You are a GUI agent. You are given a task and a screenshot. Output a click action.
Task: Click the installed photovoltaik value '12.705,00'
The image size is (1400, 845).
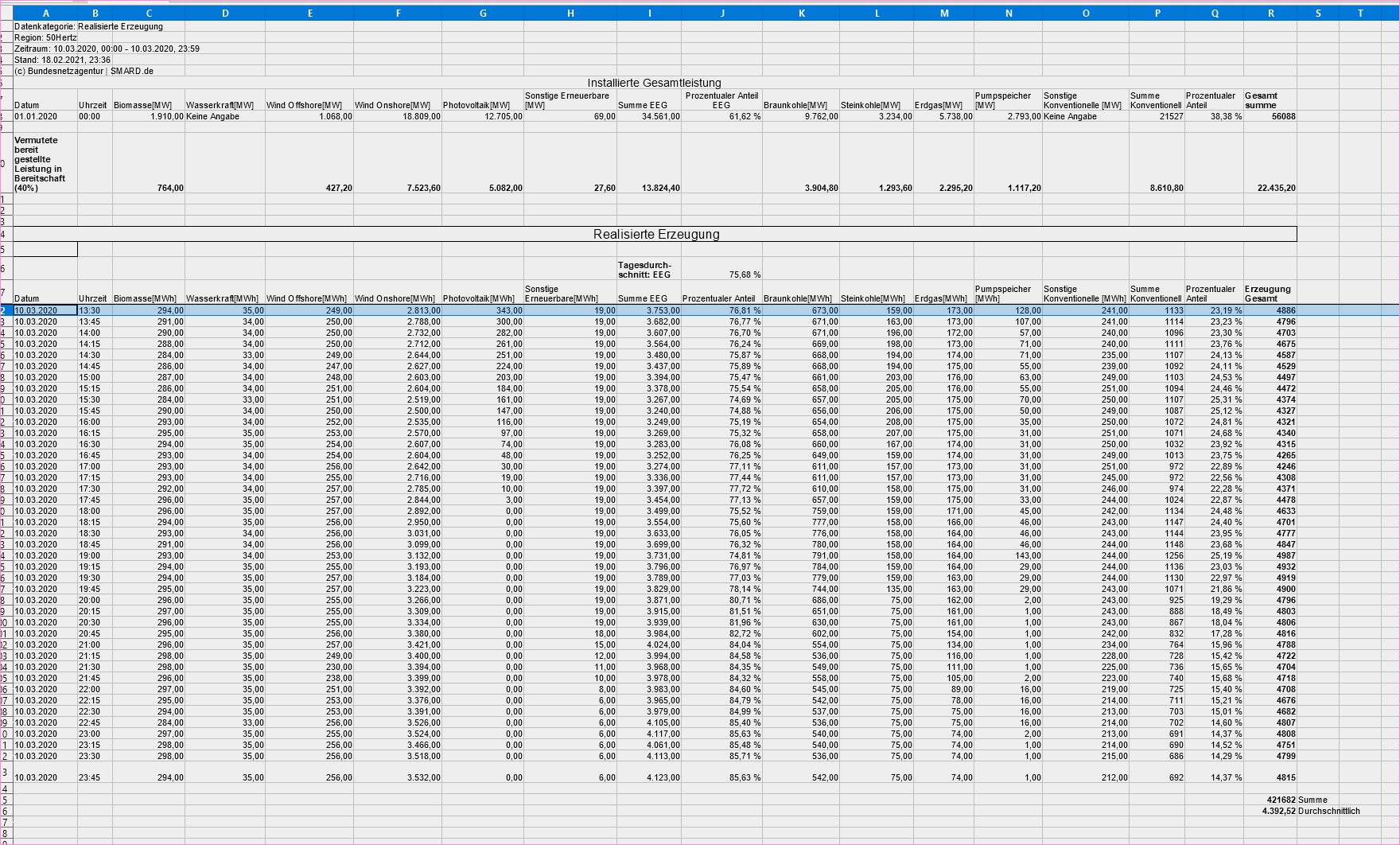483,116
